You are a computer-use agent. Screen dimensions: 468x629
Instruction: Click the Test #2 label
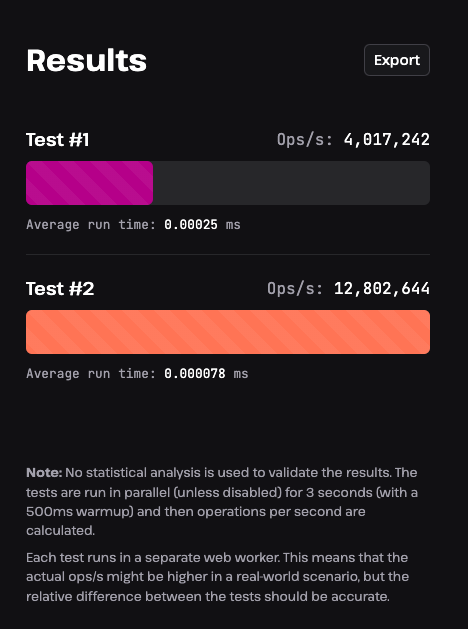tap(60, 289)
